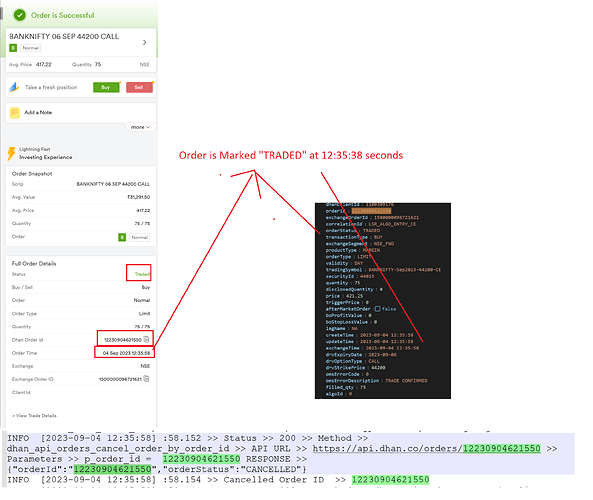
Task: Expand View Trade Details
Action: click(34, 416)
